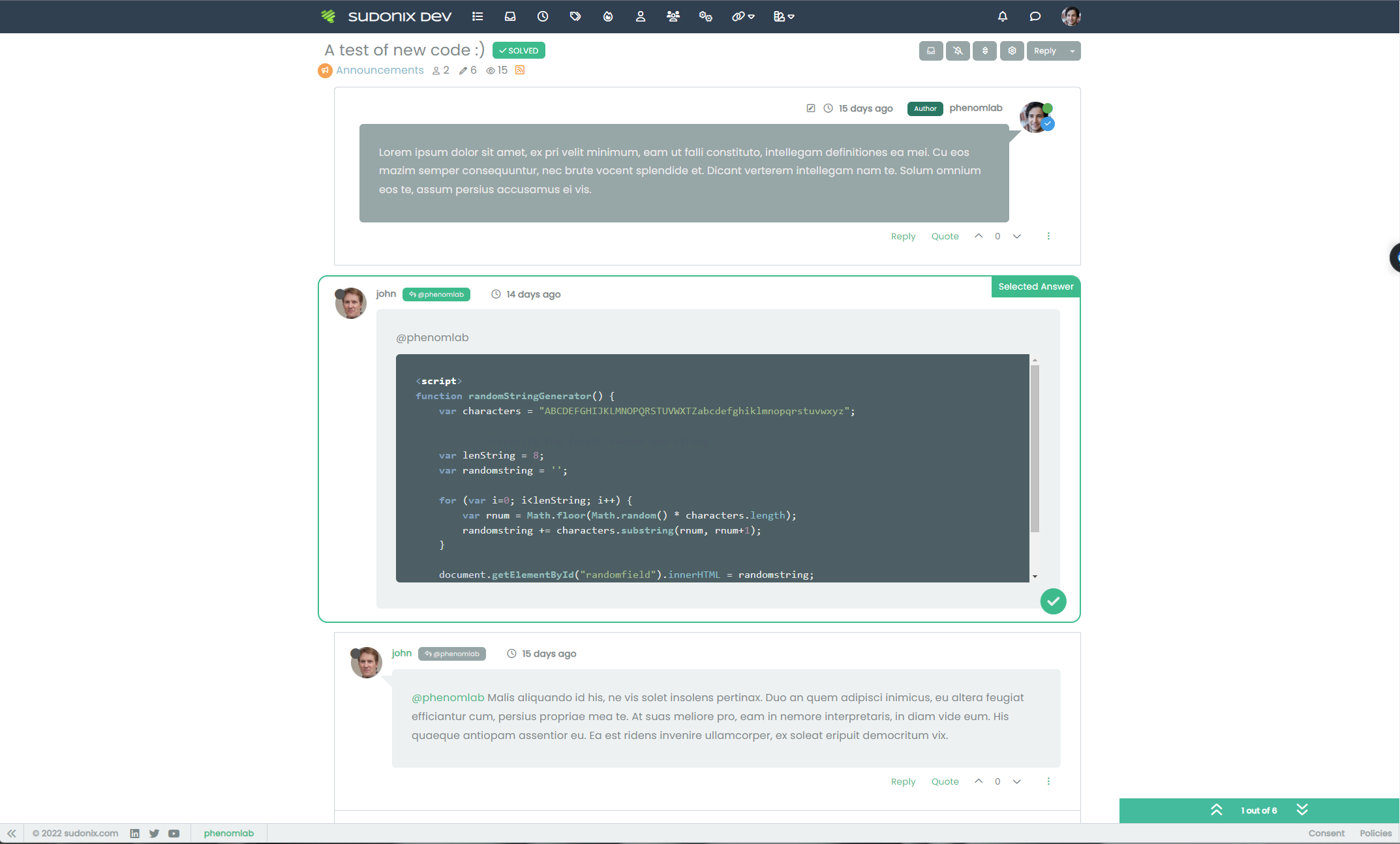
Task: Open the Tags page icon
Action: (575, 16)
